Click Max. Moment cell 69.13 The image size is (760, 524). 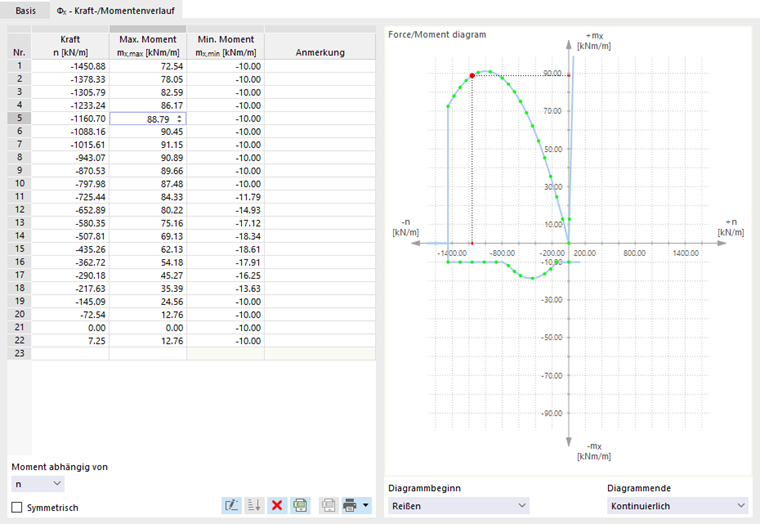[x=148, y=237]
